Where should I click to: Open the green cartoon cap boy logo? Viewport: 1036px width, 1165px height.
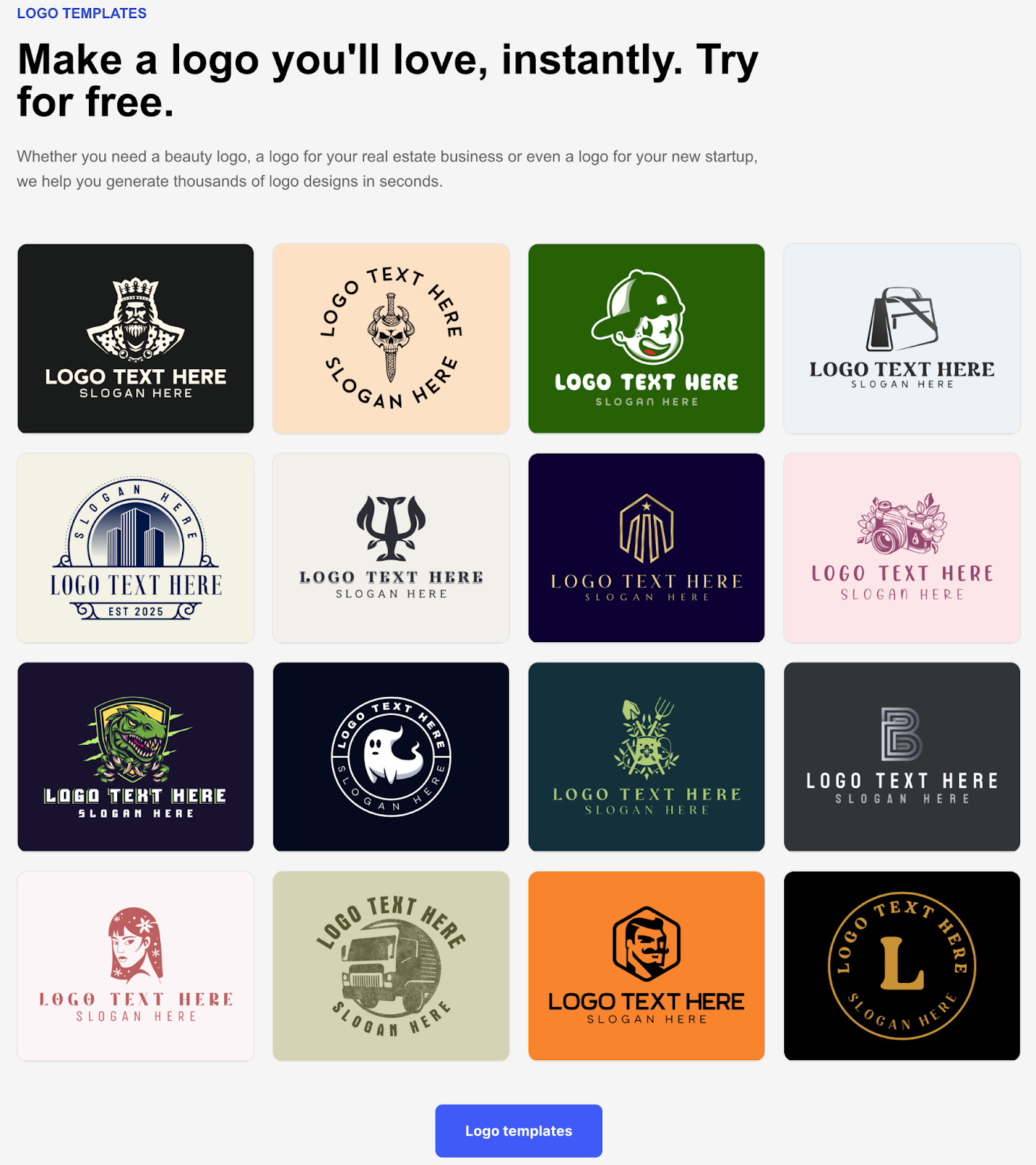tap(646, 339)
